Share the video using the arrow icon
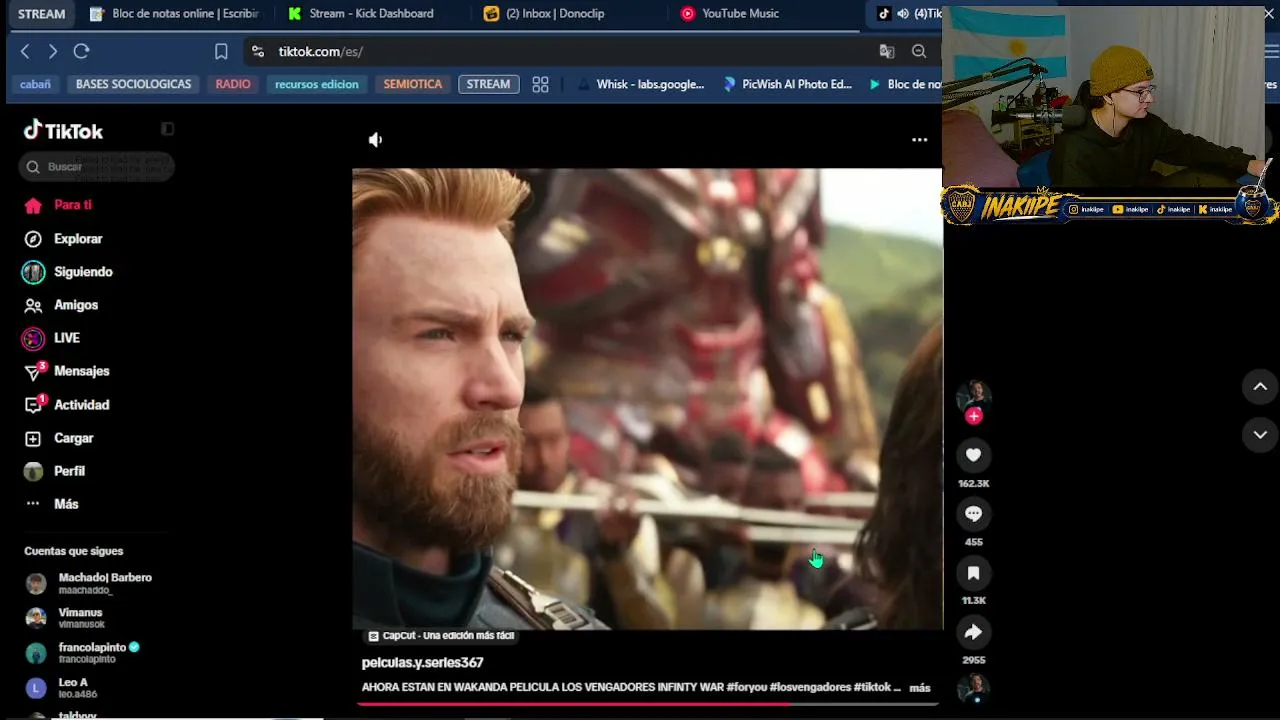This screenshot has height=720, width=1280. [973, 632]
